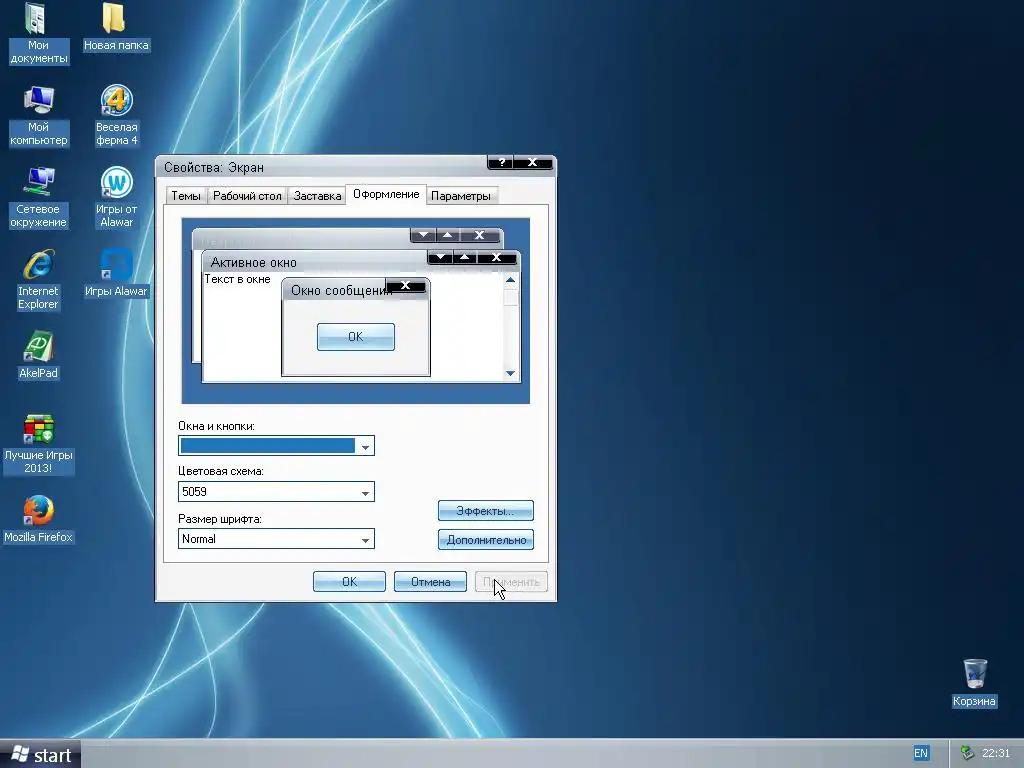This screenshot has height=768, width=1024.
Task: Click the help question mark in the dialog title
Action: pyautogui.click(x=501, y=163)
